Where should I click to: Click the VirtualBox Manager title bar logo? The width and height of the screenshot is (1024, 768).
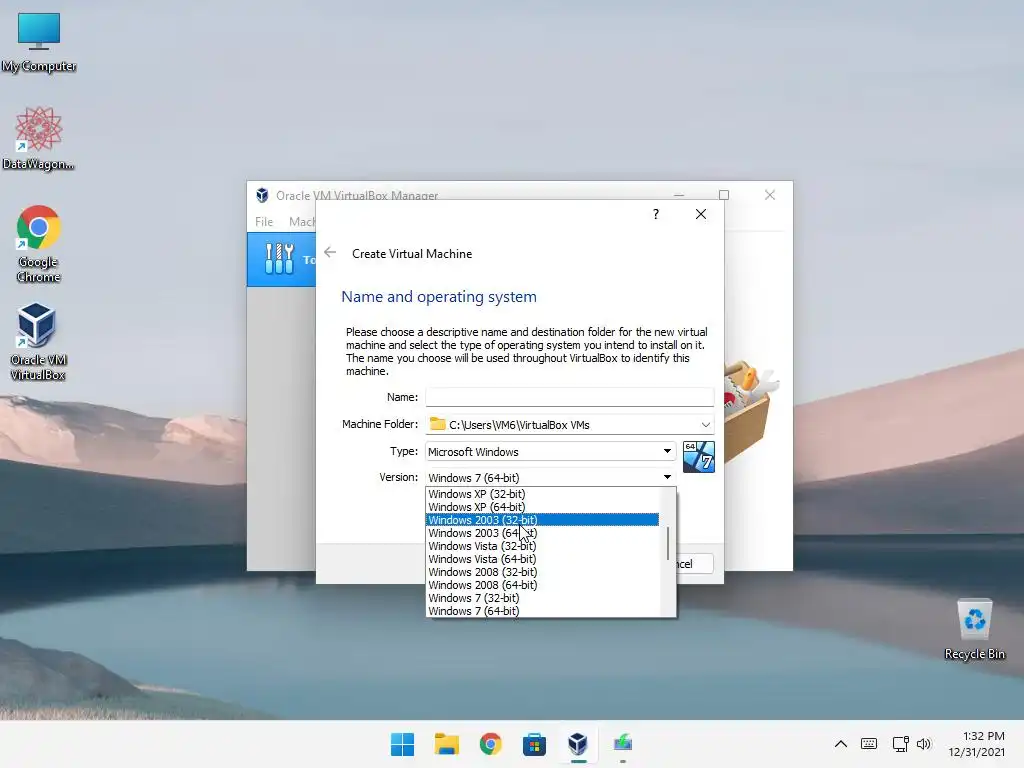[263, 195]
